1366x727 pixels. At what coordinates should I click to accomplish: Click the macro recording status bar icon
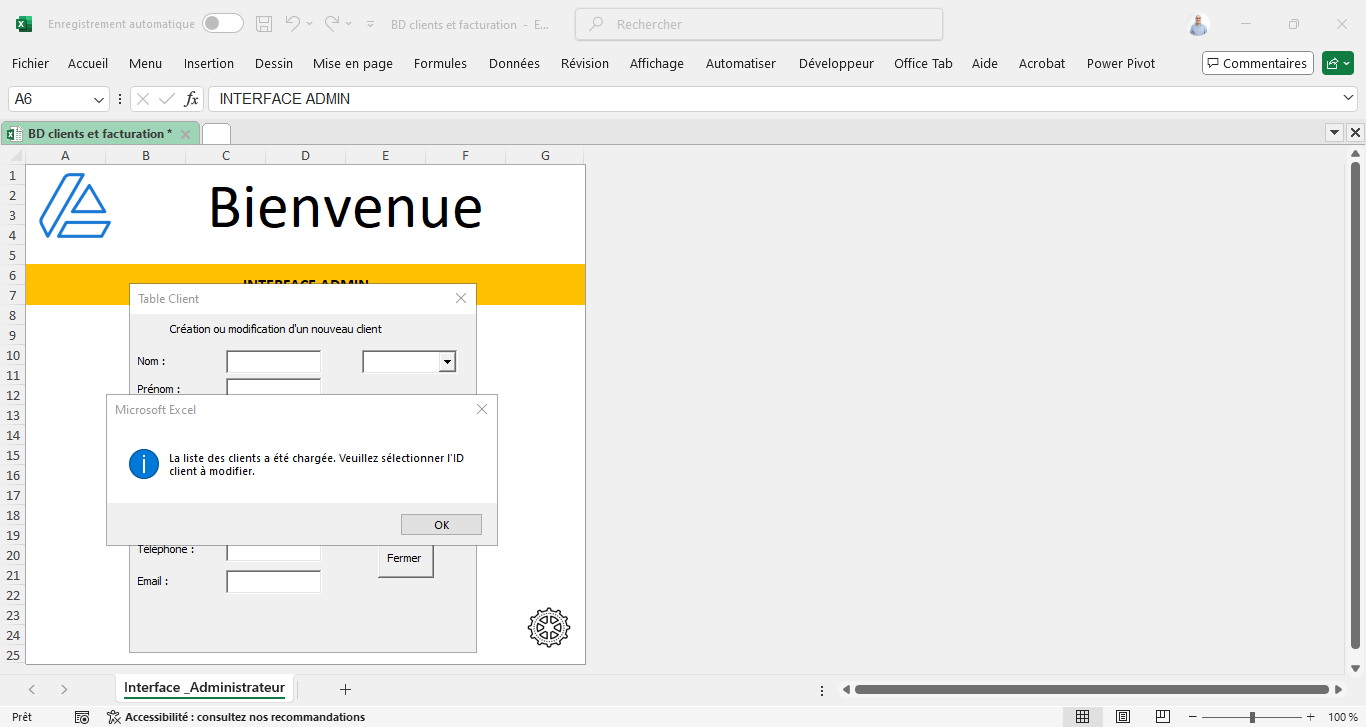(82, 717)
